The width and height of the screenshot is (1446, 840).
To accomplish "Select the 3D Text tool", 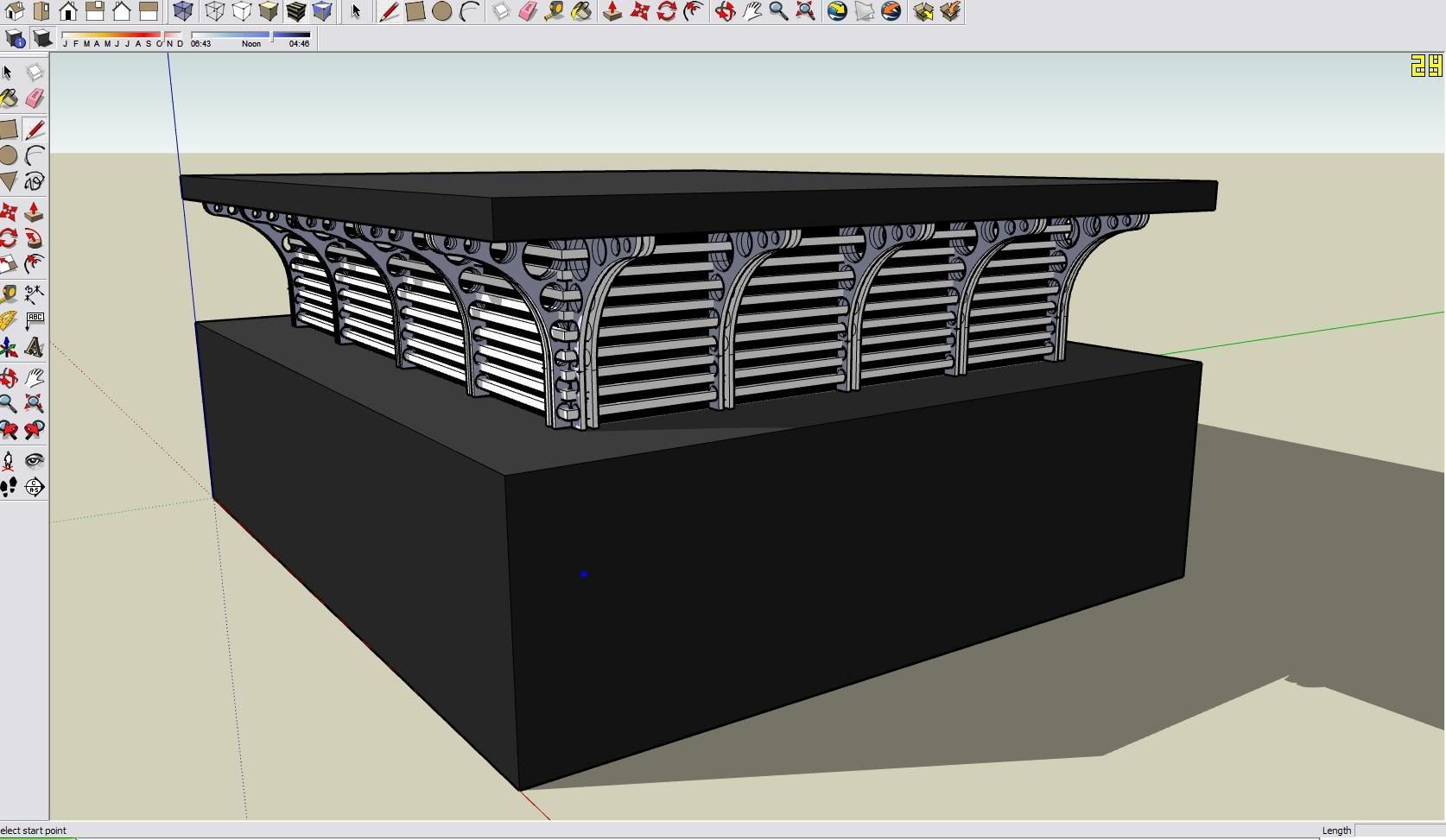I will point(35,347).
